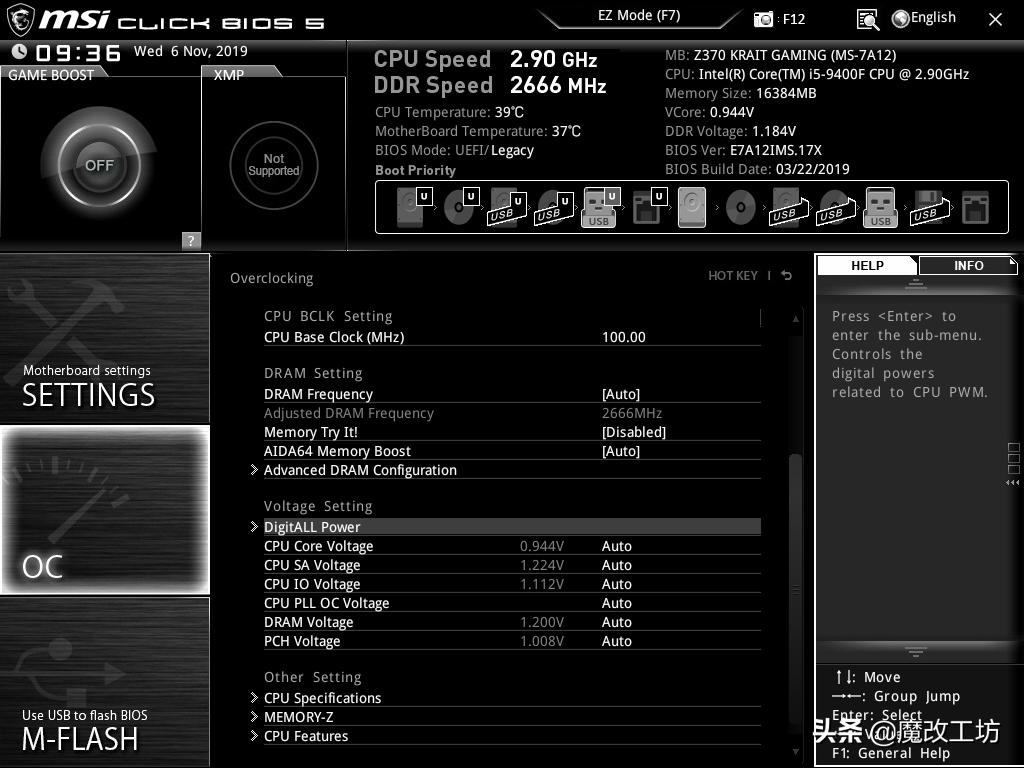The width and height of the screenshot is (1024, 768).
Task: Set CPU Core Voltage Auto field
Action: tap(616, 547)
